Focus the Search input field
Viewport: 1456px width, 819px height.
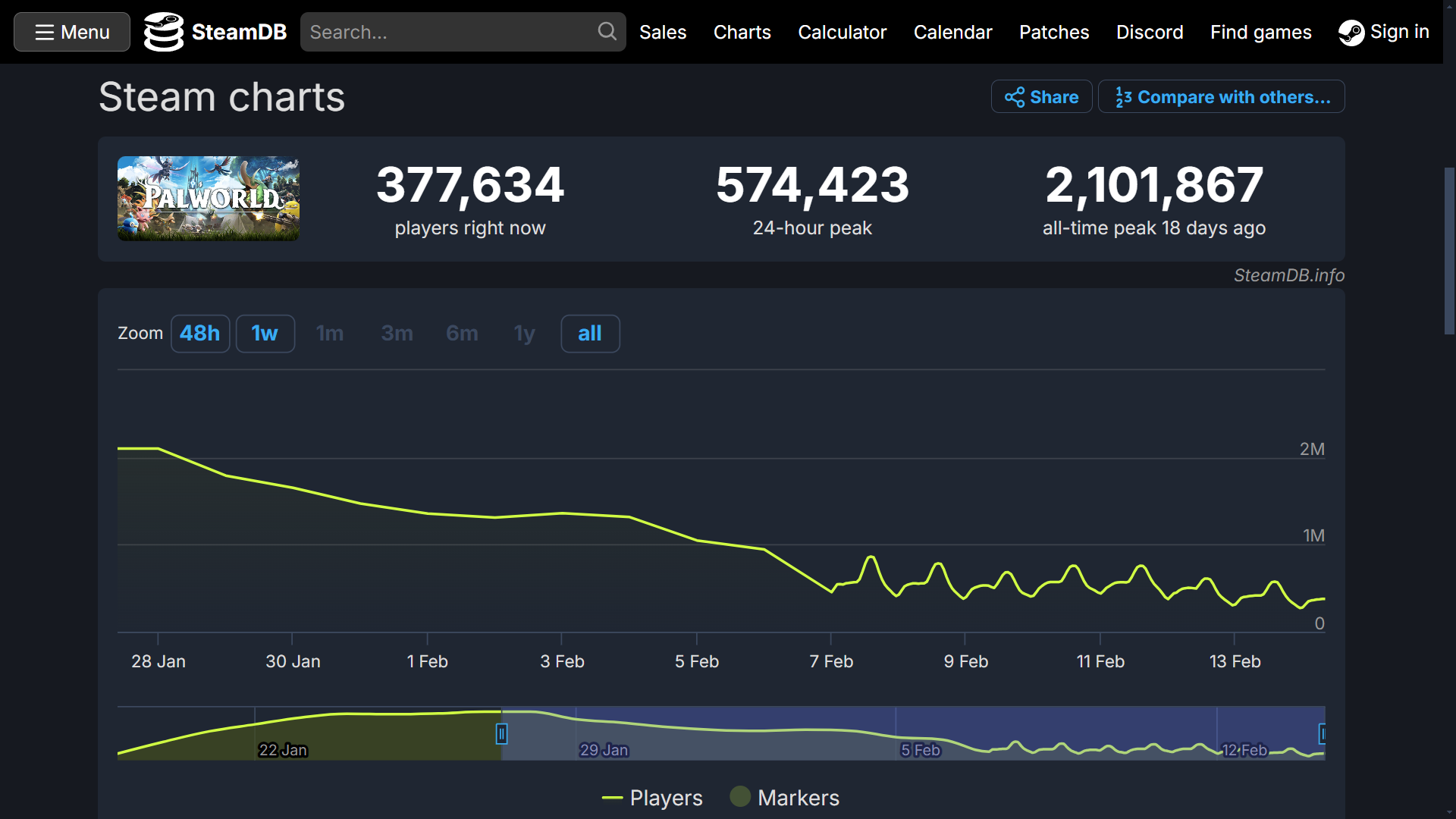click(463, 32)
